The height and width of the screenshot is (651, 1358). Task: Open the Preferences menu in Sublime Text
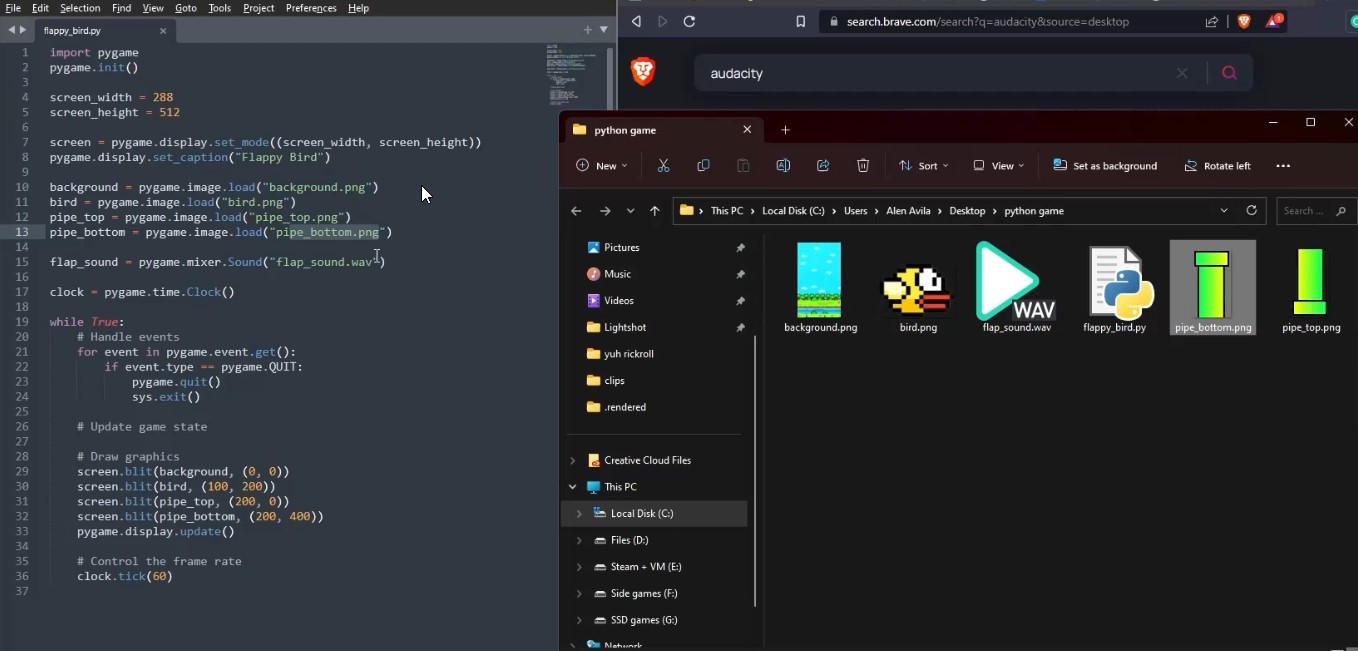pos(311,8)
